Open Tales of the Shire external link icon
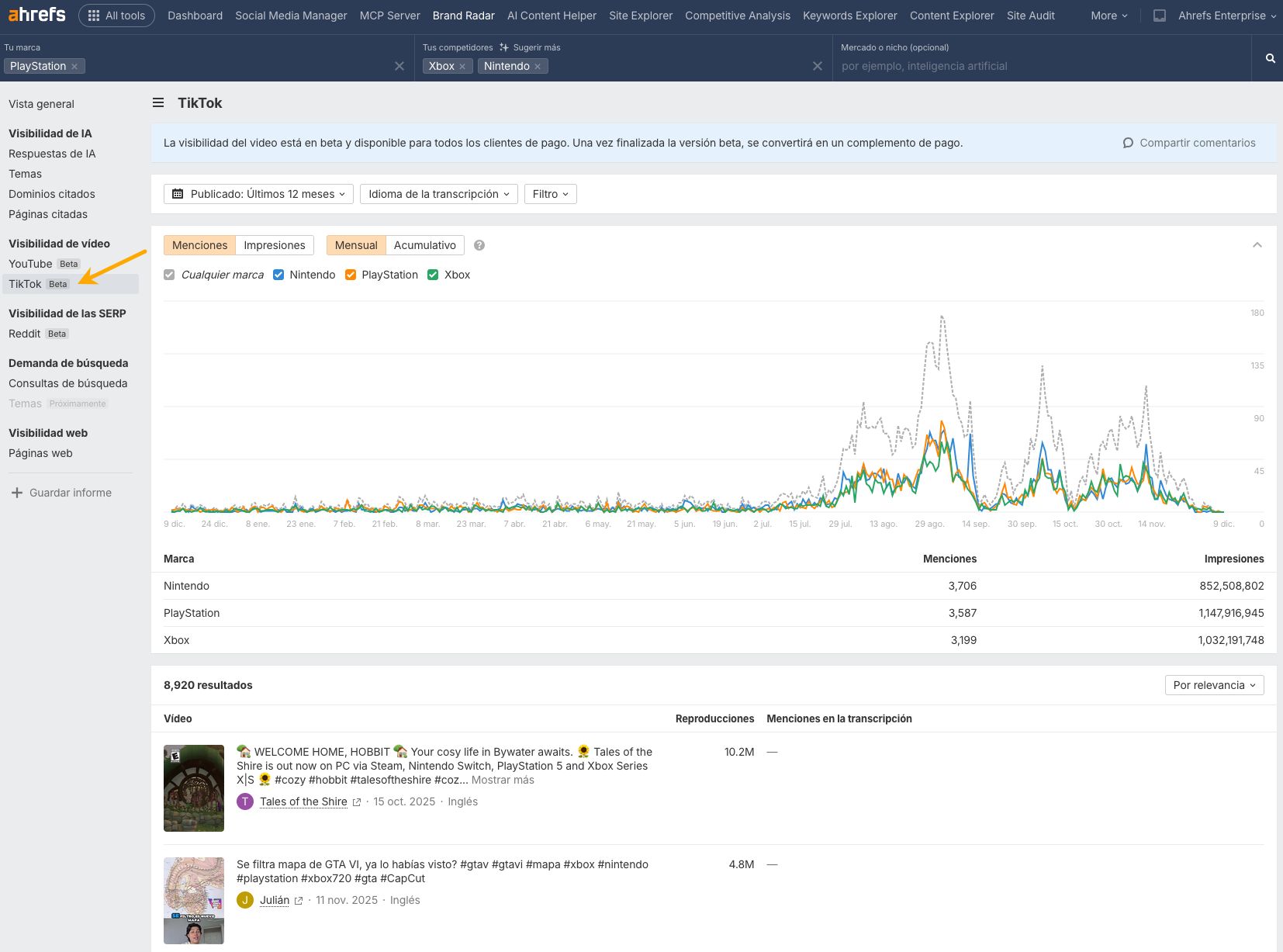 [x=357, y=802]
